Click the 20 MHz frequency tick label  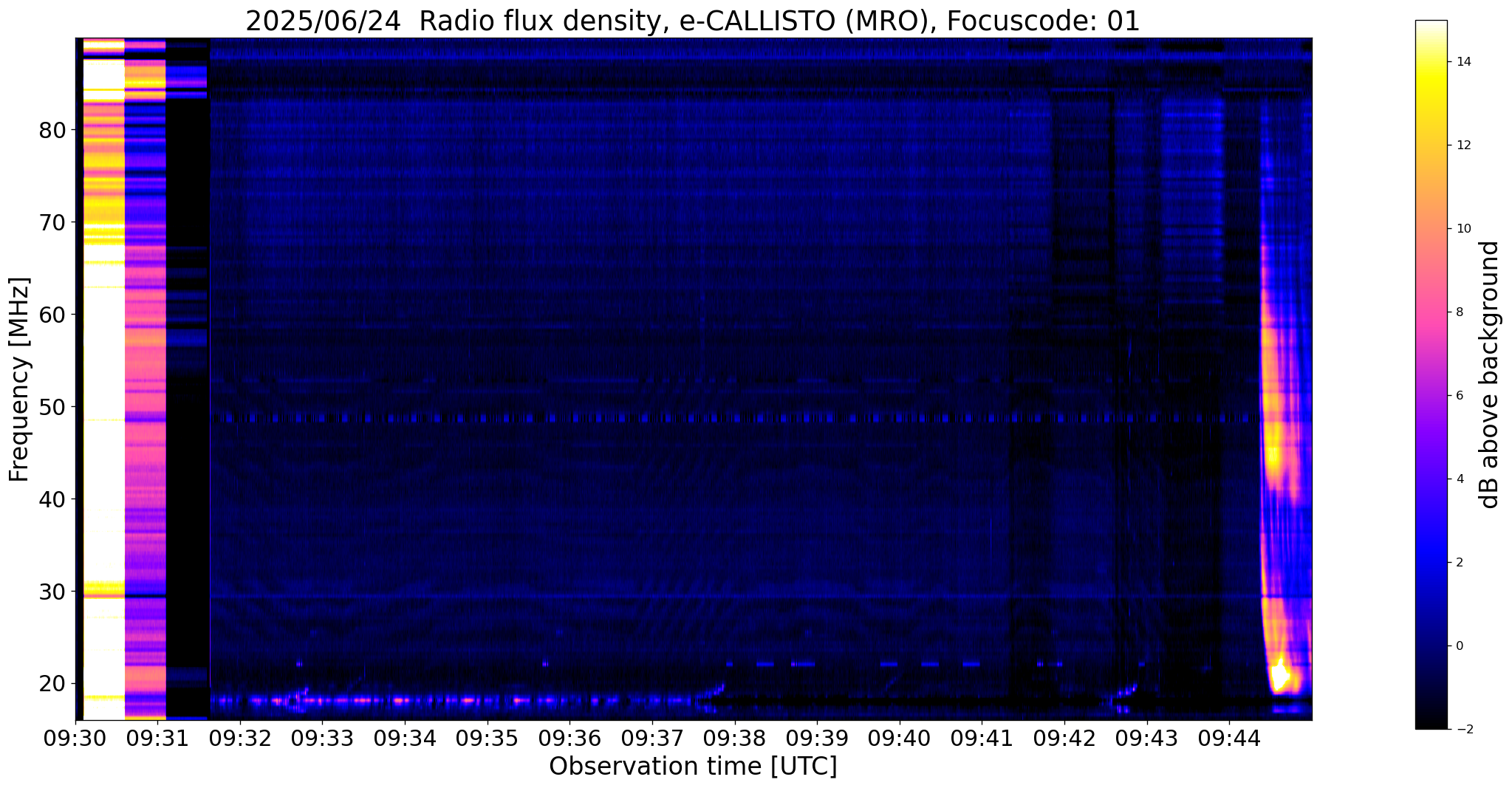pos(52,685)
